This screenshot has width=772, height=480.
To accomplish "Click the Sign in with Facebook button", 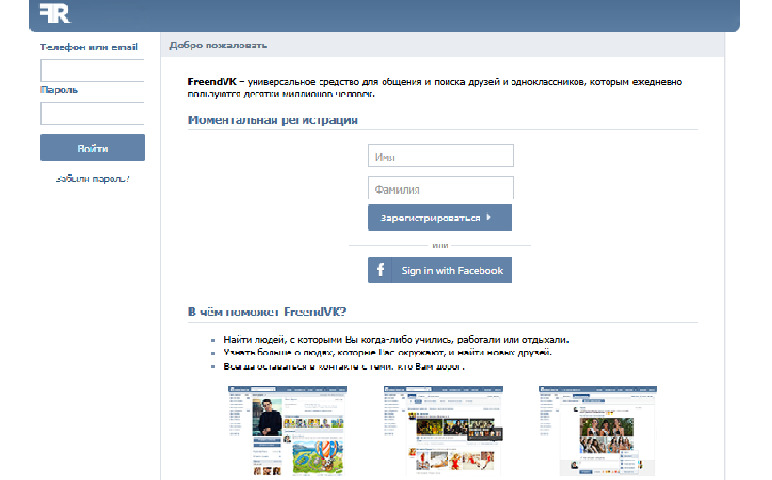I will 440,270.
